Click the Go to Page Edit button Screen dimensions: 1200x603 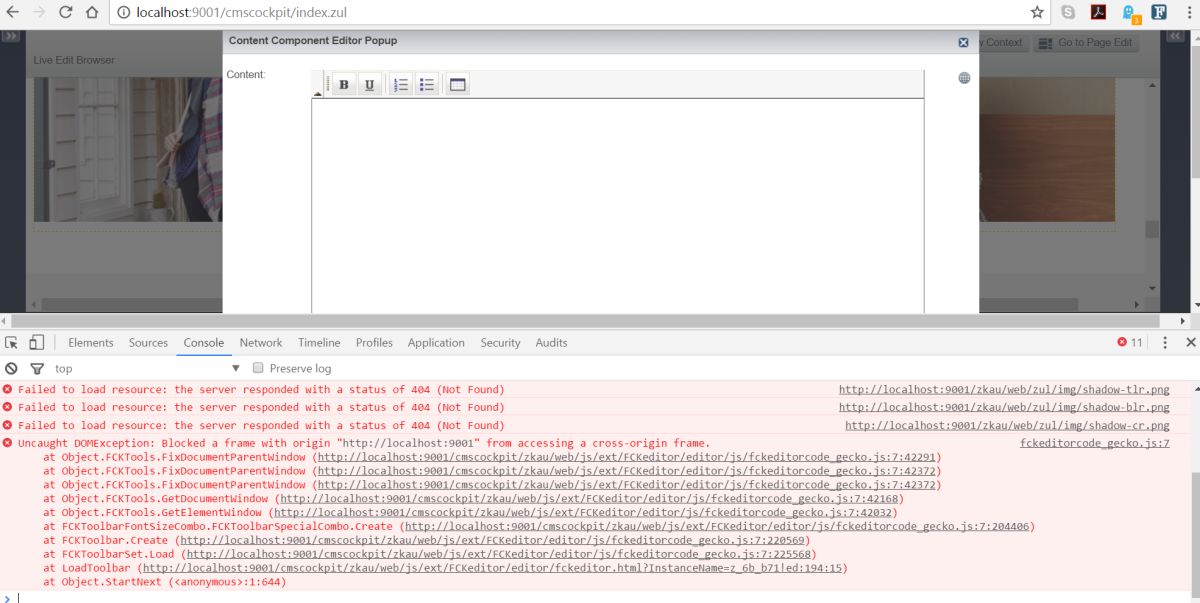[1086, 42]
